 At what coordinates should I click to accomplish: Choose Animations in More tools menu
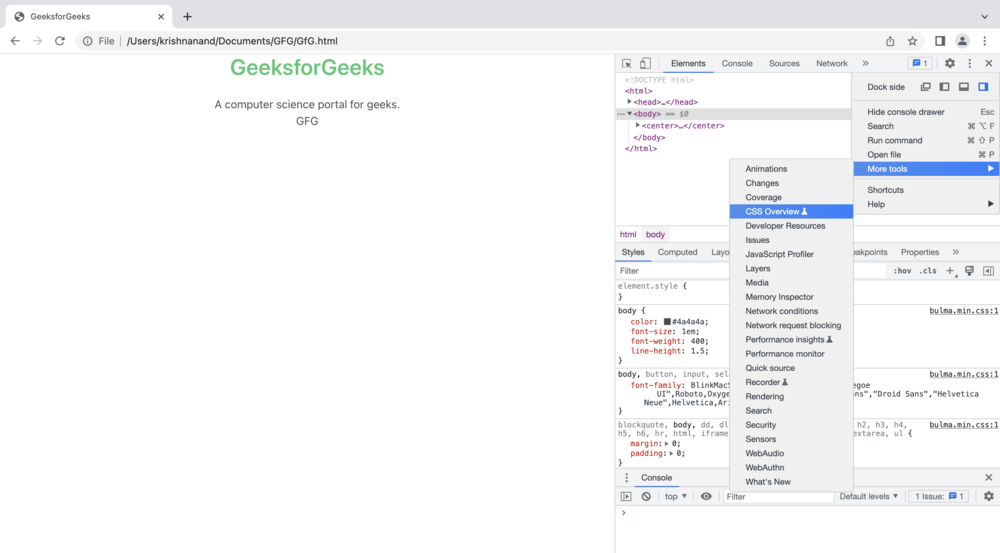(791, 169)
